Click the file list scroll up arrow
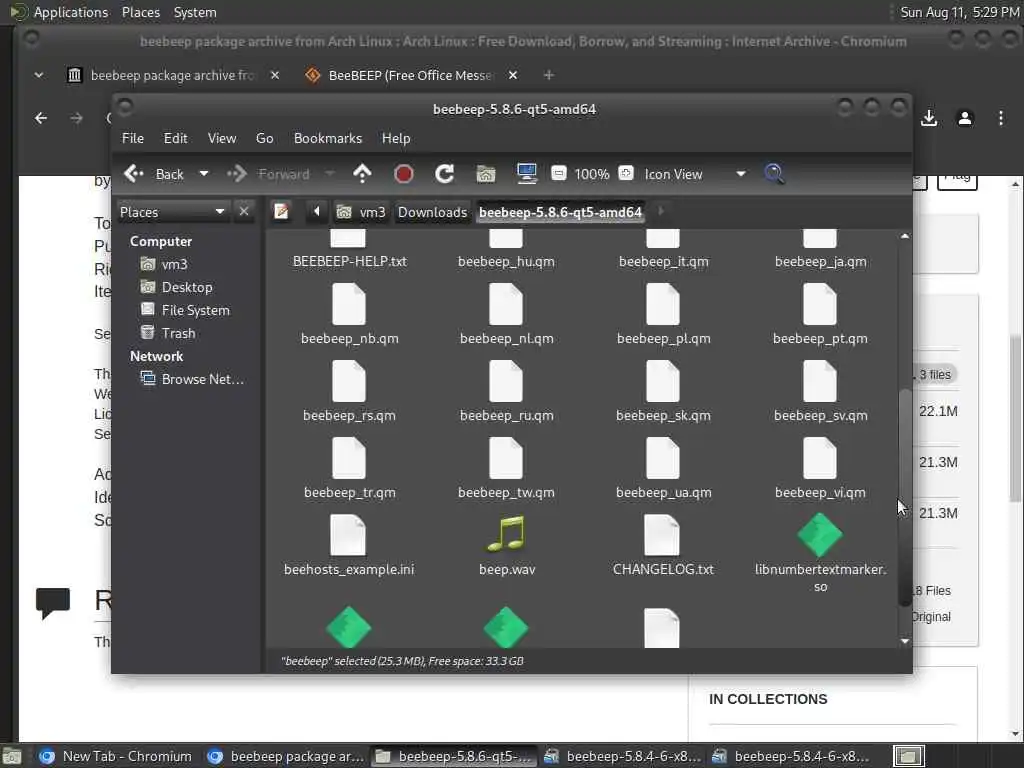 [x=904, y=236]
